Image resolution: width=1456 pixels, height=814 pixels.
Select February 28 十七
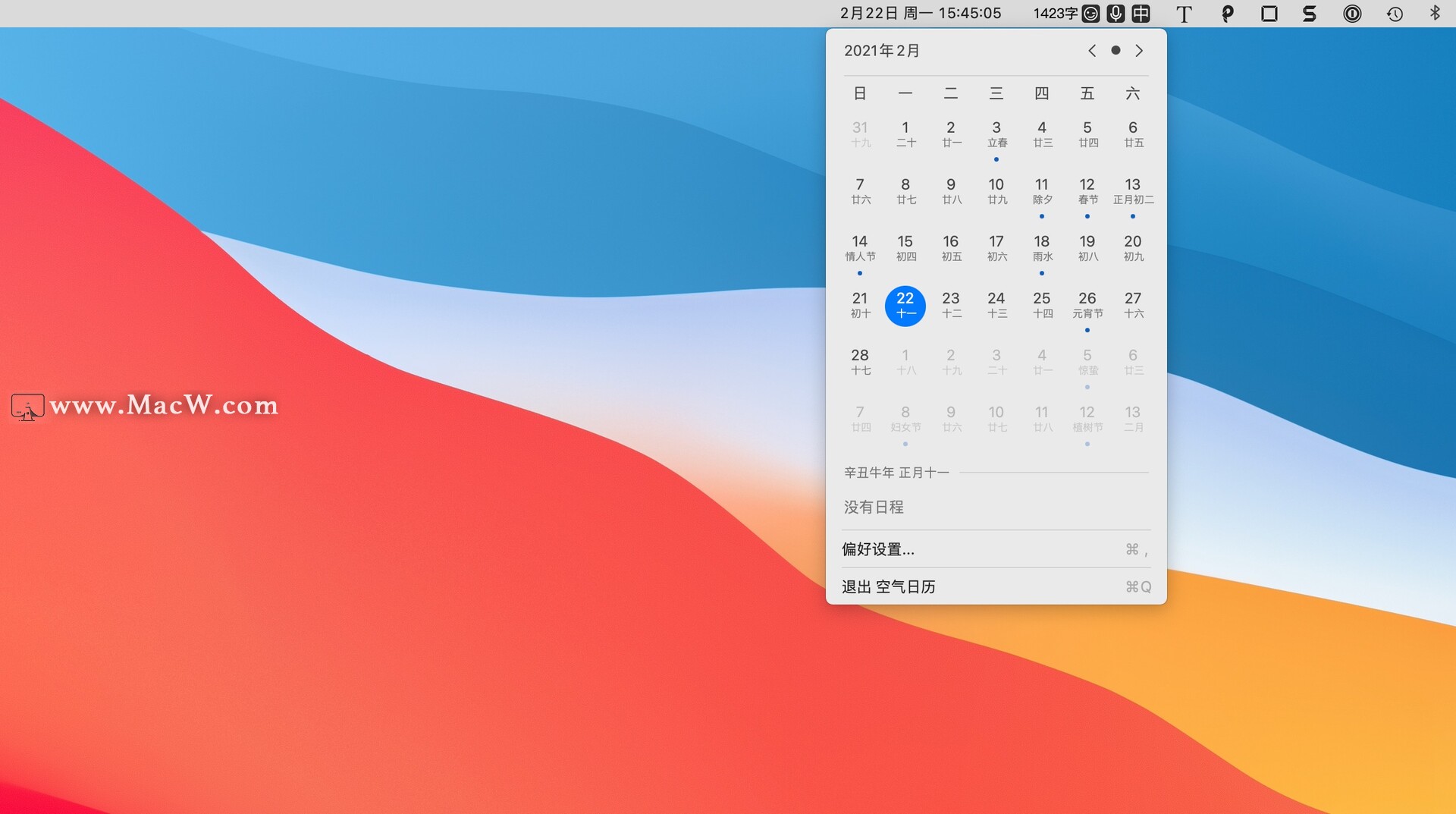(860, 363)
